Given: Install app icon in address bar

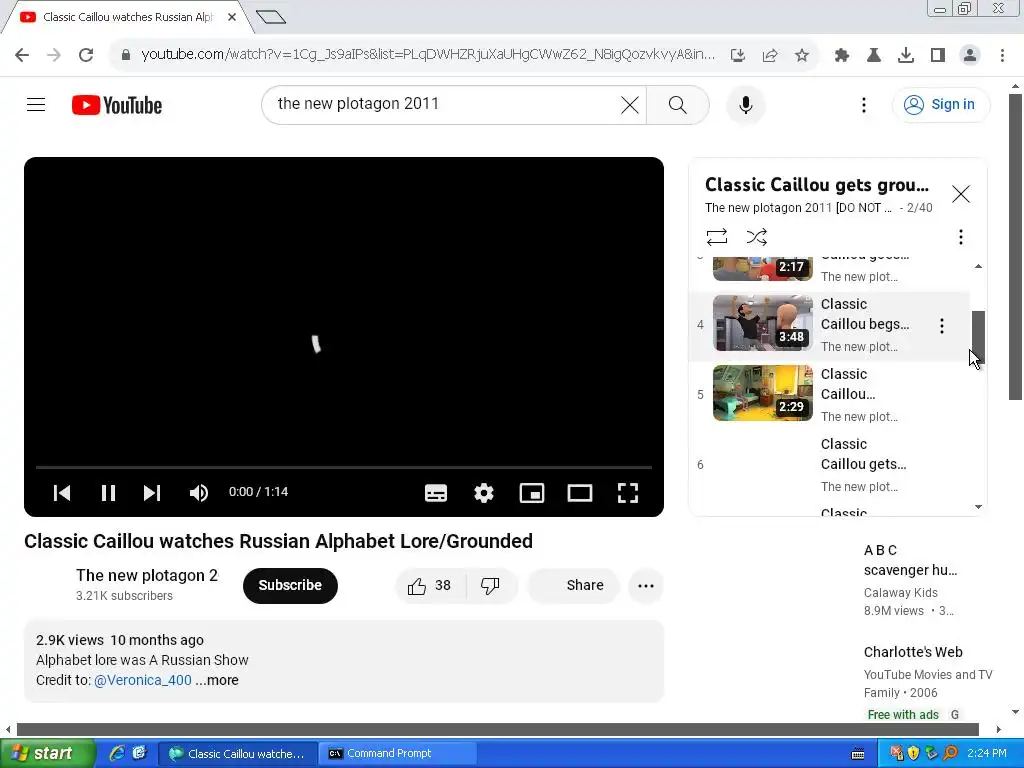Looking at the screenshot, I should 738,56.
